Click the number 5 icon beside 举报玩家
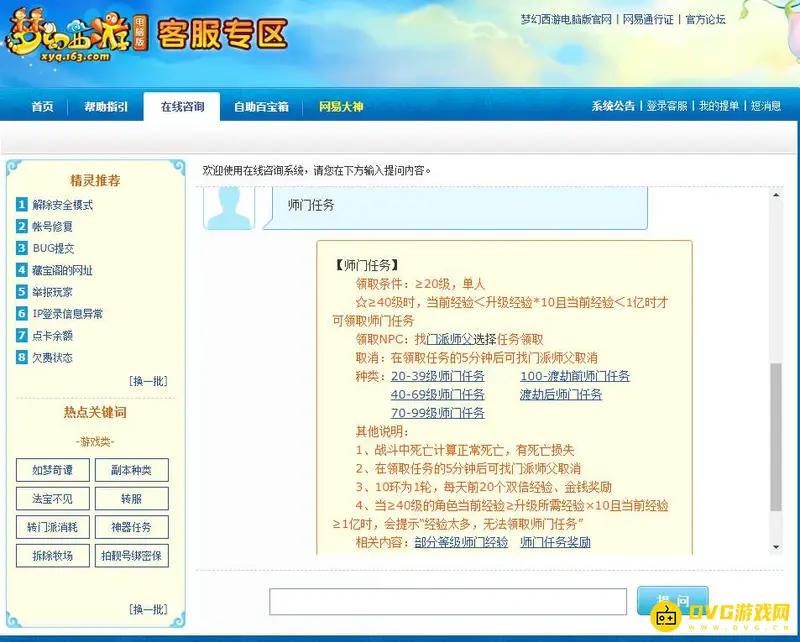The width and height of the screenshot is (800, 642). (21, 292)
